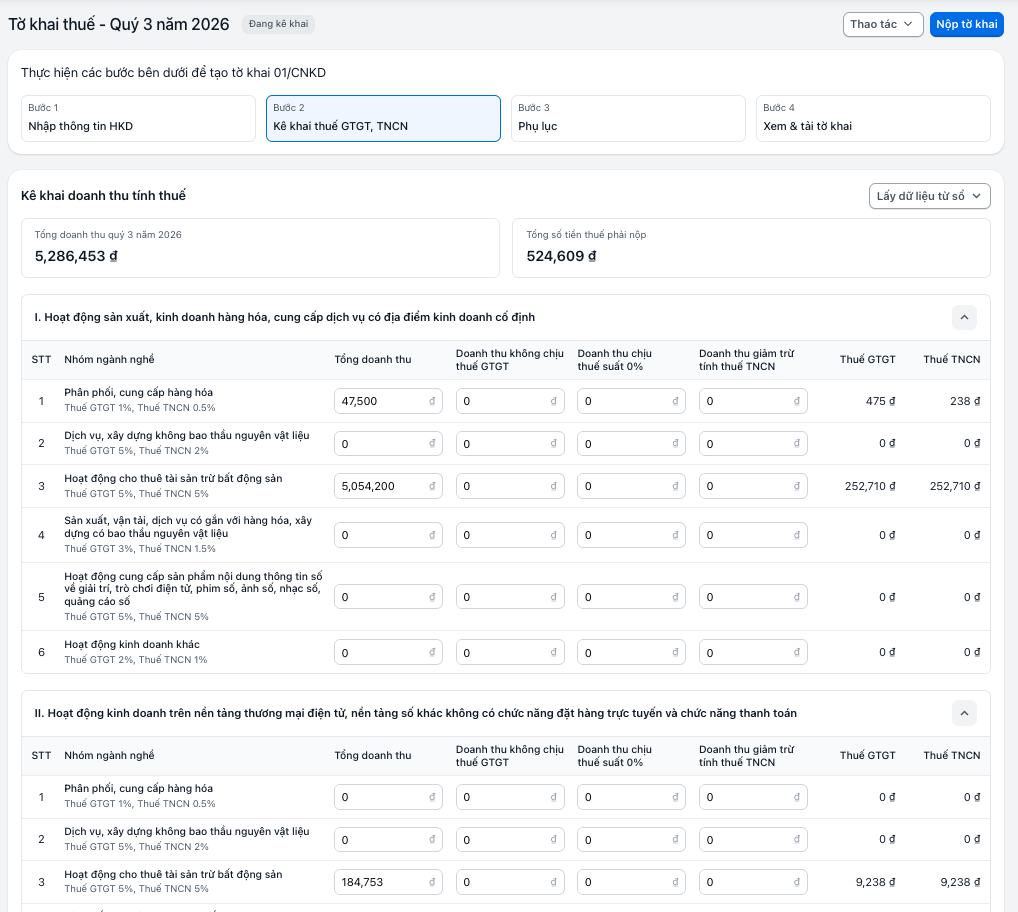Open Bước 4 Xem & tải tờ khai
The width and height of the screenshot is (1018, 912).
pos(873,118)
